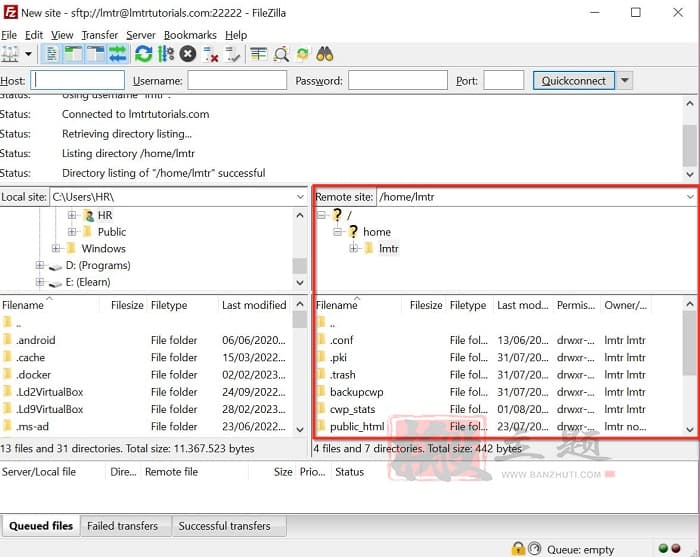This screenshot has width=700, height=557.
Task: Open Remote site path dropdown
Action: pos(690,197)
